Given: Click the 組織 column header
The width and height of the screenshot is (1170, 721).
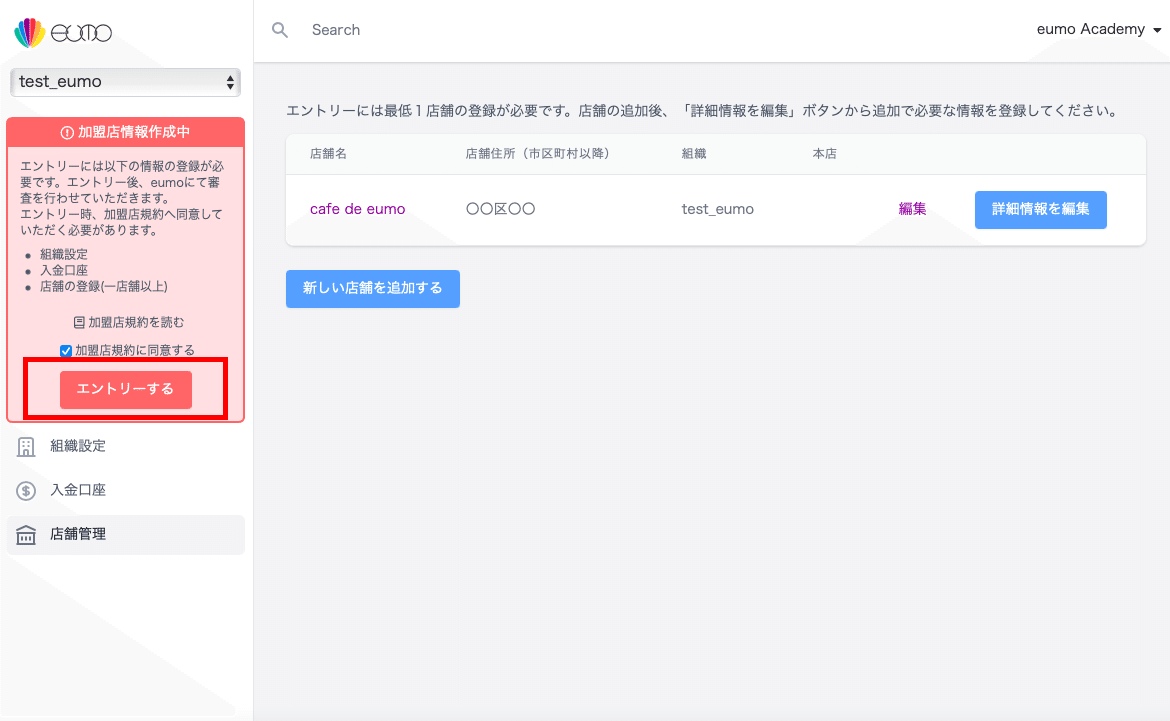Looking at the screenshot, I should pyautogui.click(x=693, y=154).
